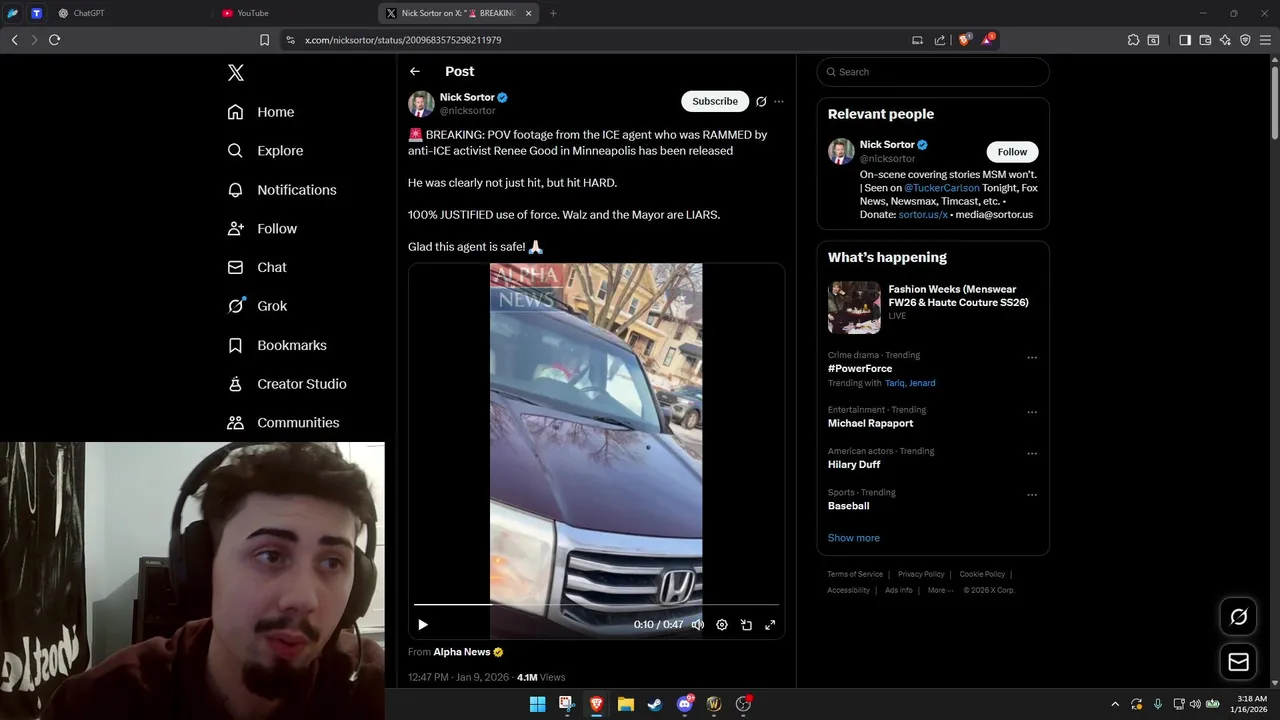Viewport: 1280px width, 720px height.
Task: Go back in browser history
Action: [x=14, y=40]
